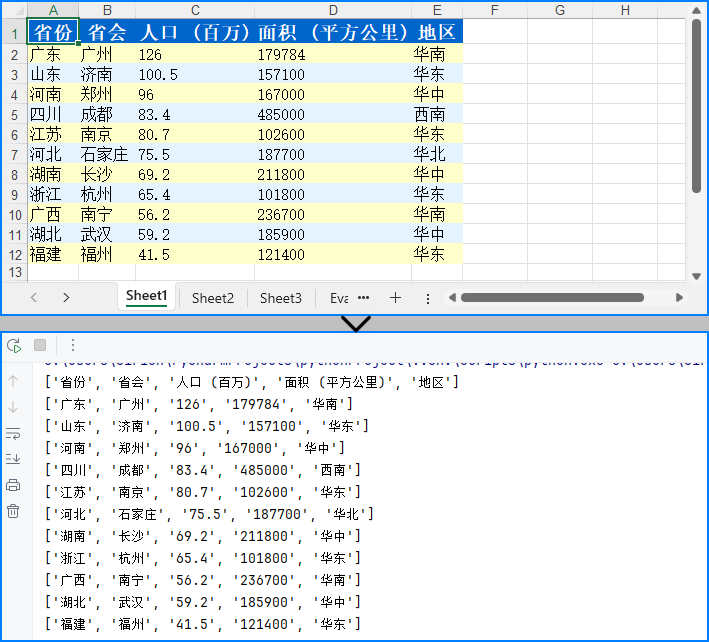Viewport: 709px width, 642px height.
Task: Click the down-arrow icon in the console sidebar
Action: [13, 407]
